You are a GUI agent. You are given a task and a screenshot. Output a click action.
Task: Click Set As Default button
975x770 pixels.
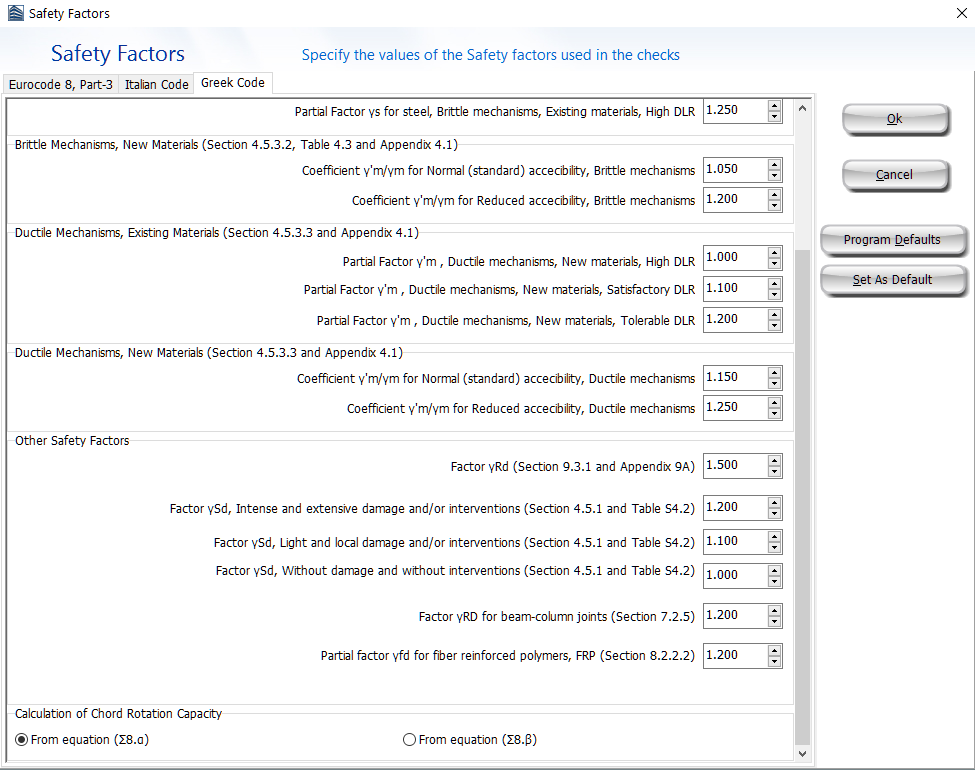click(x=892, y=280)
